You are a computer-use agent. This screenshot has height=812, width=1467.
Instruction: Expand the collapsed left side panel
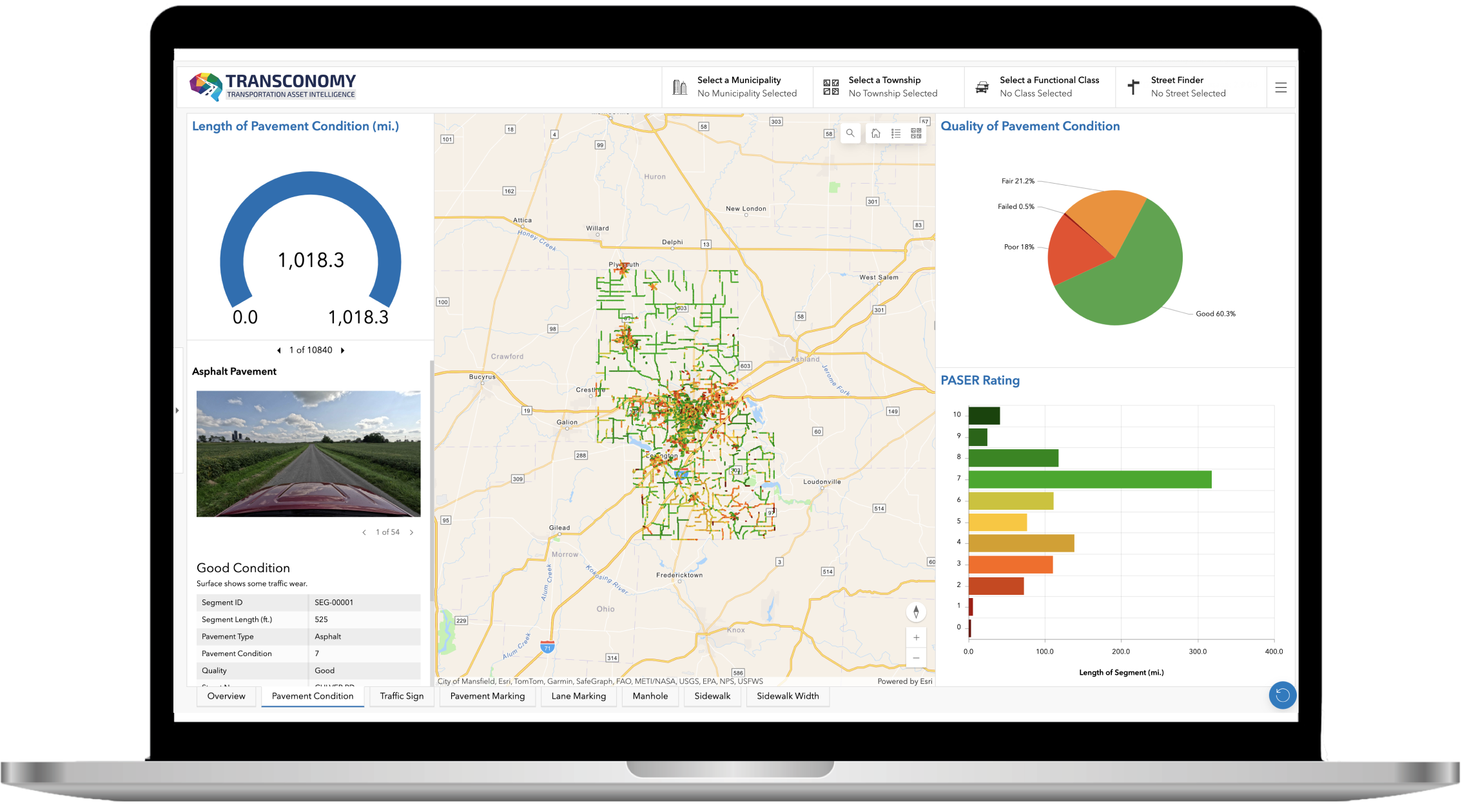click(178, 409)
